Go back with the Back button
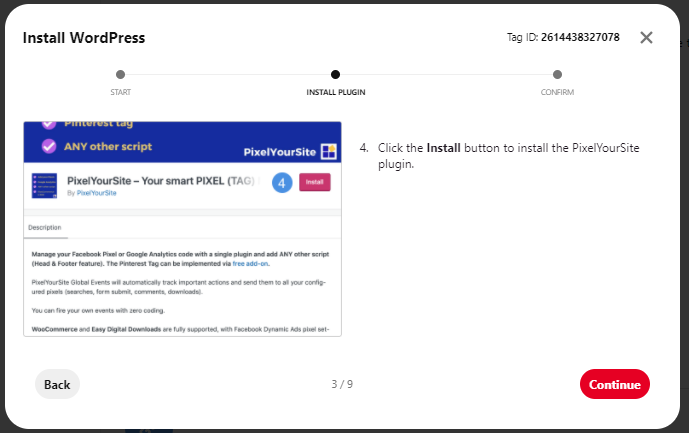The image size is (689, 433). (57, 384)
